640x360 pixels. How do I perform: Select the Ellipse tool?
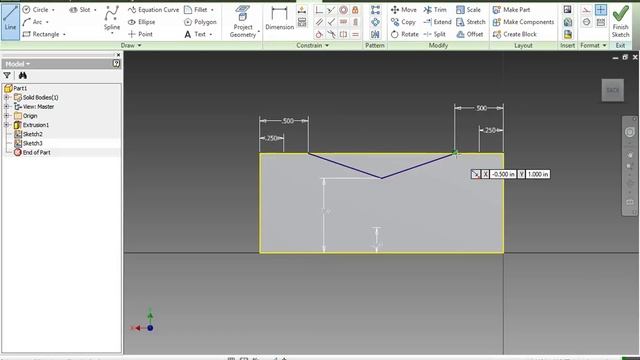pos(142,22)
